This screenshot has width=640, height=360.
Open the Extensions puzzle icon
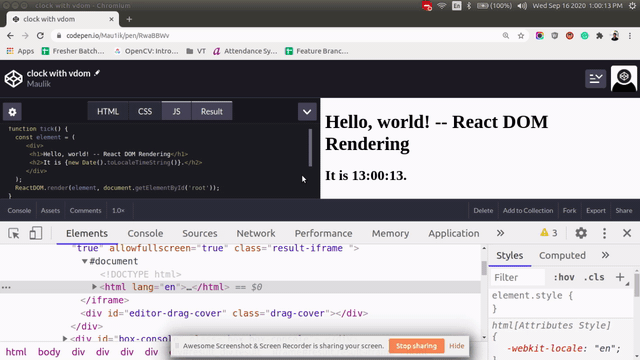pyautogui.click(x=600, y=36)
